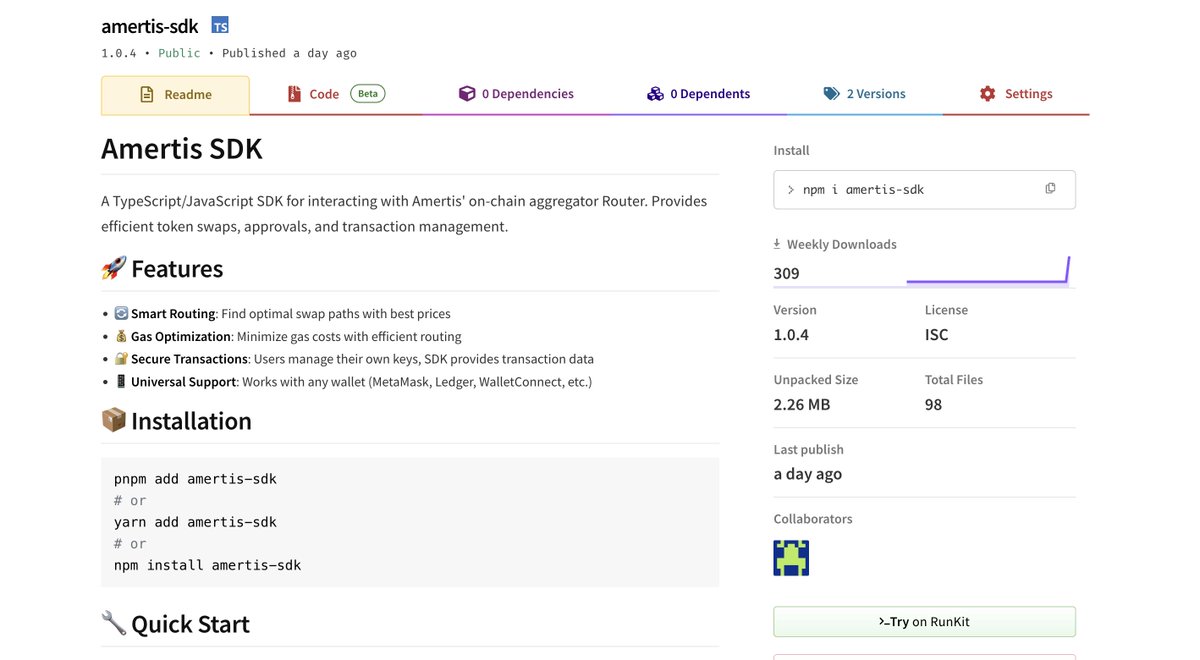Click the rocket emoji beside Features
Viewport: 1200px width, 660px height.
pos(114,268)
